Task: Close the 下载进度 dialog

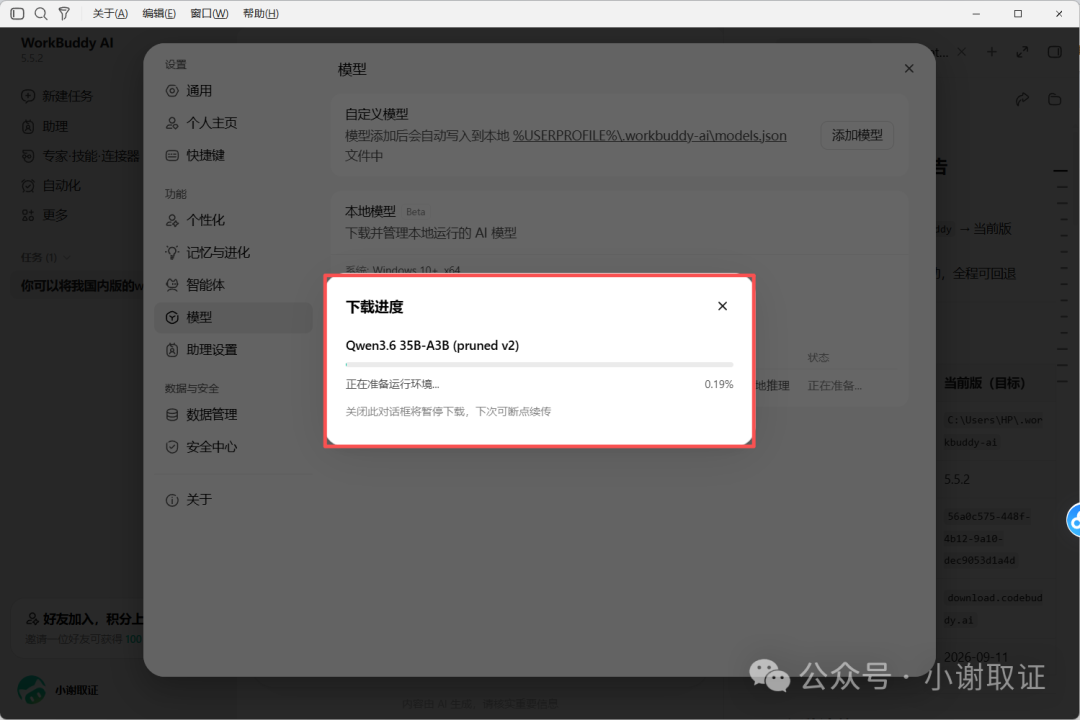Action: tap(722, 306)
